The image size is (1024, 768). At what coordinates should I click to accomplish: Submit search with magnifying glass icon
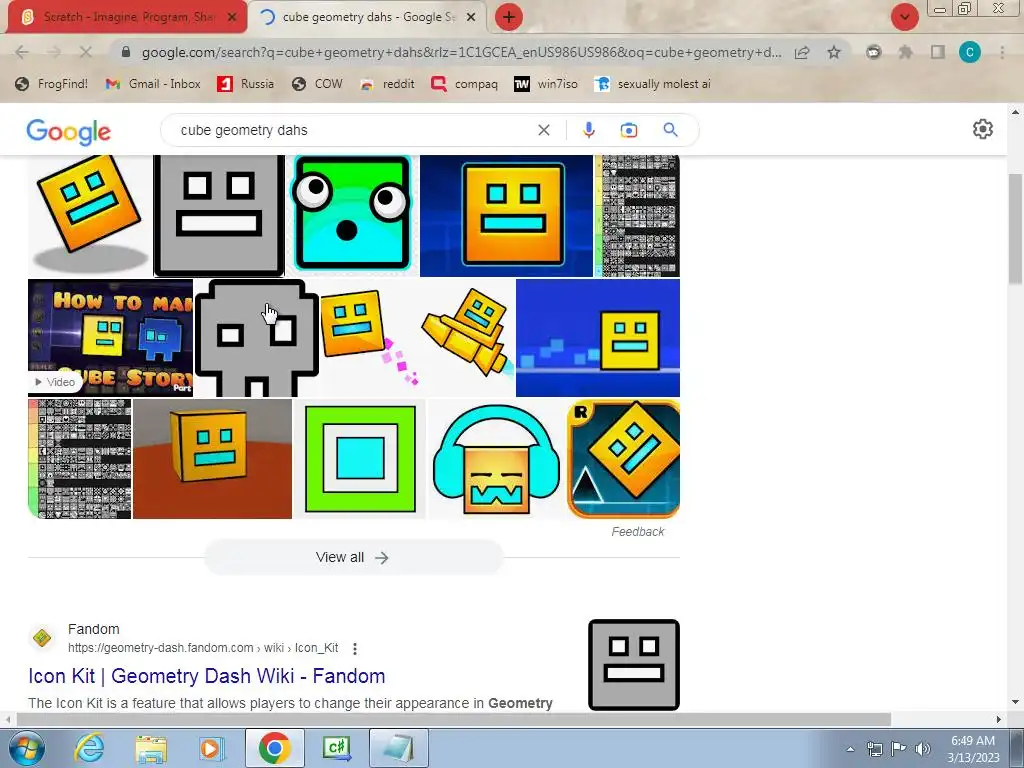click(670, 130)
